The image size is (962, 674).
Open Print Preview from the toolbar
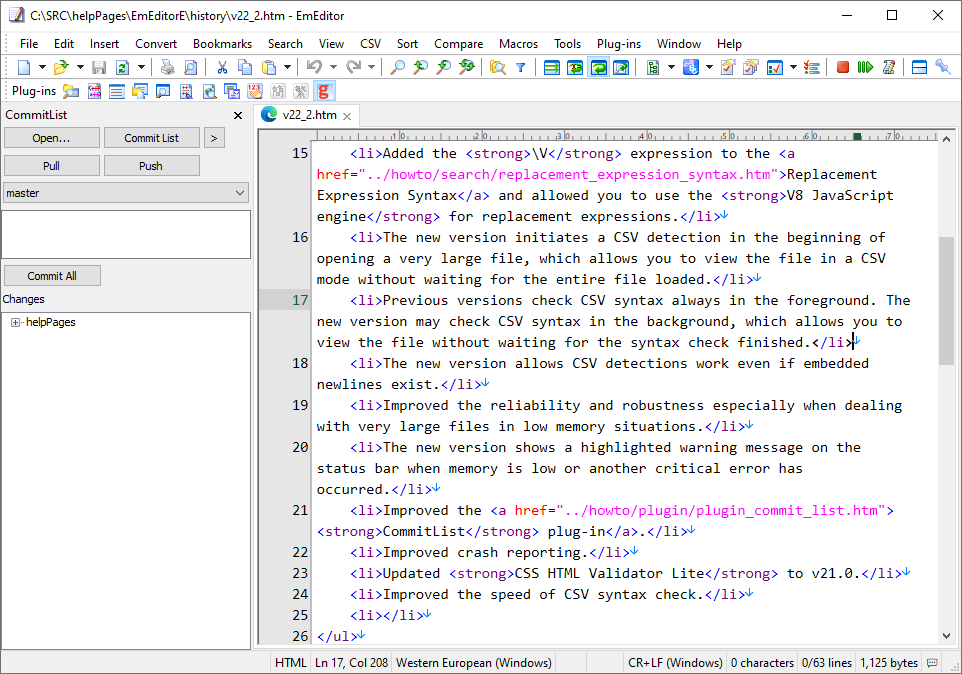191,67
